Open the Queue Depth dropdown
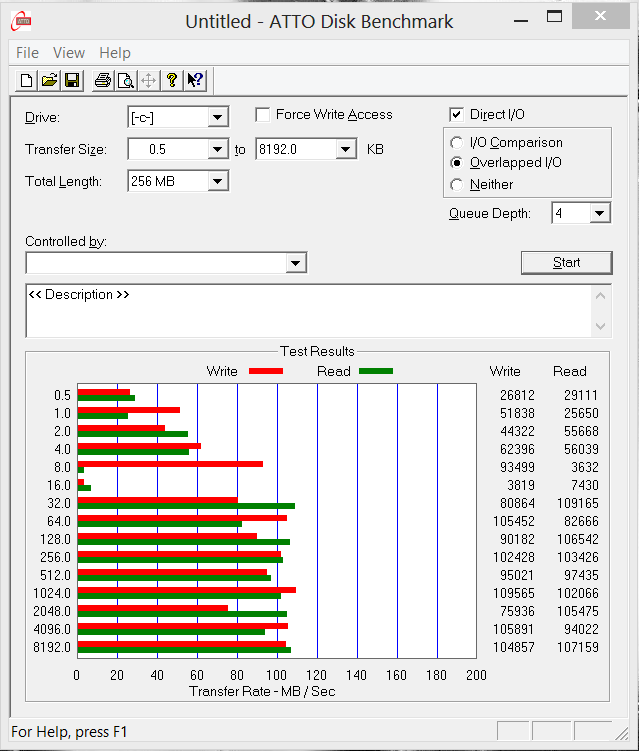The width and height of the screenshot is (639, 751). click(x=599, y=213)
